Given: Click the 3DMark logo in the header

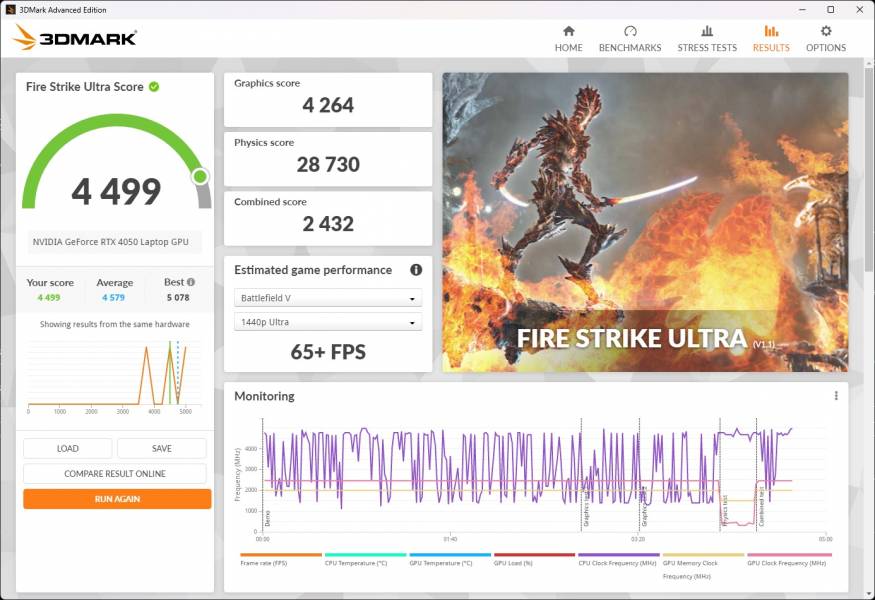Looking at the screenshot, I should [x=75, y=37].
